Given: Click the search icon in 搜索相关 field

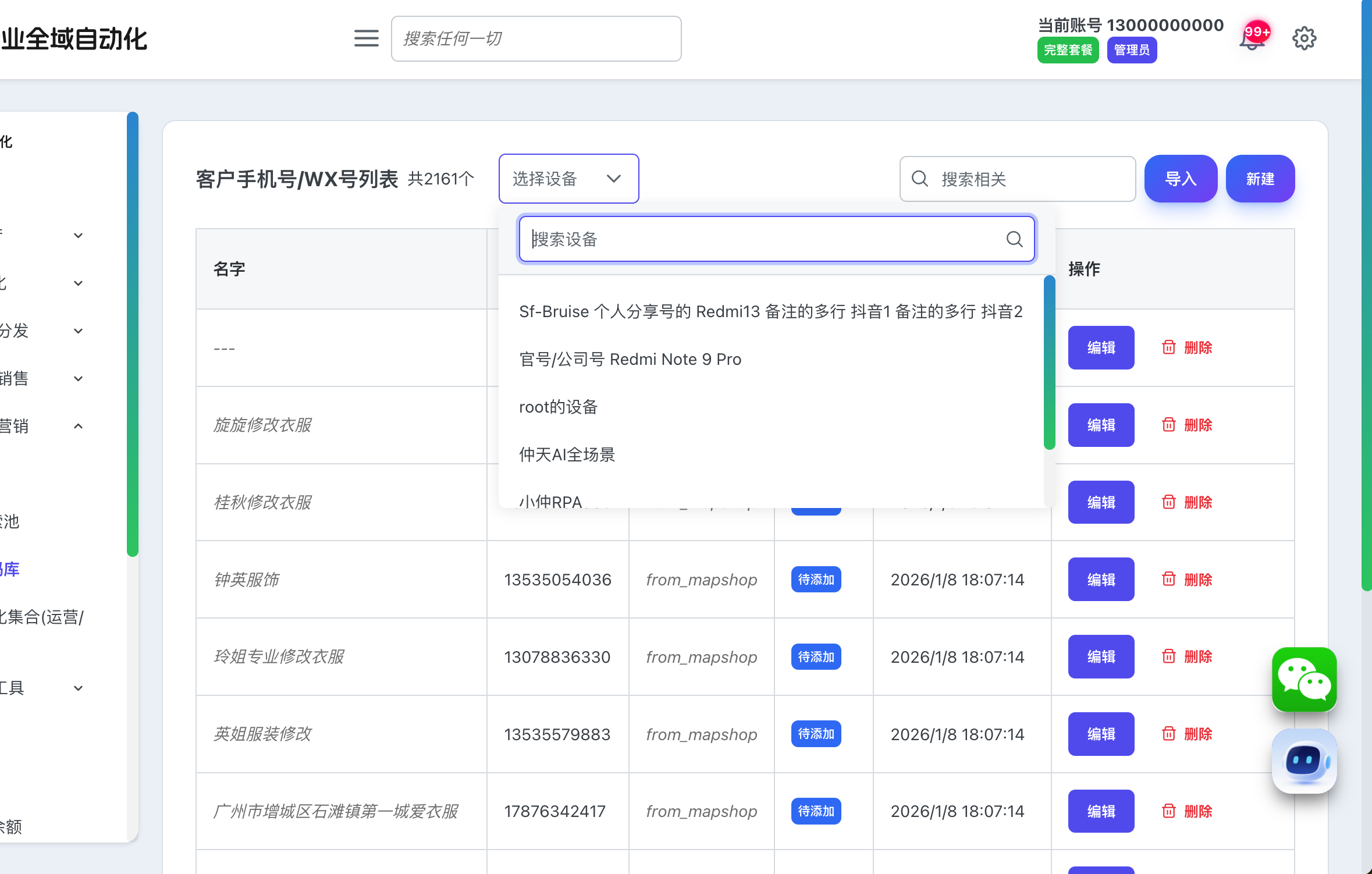Looking at the screenshot, I should pyautogui.click(x=920, y=179).
